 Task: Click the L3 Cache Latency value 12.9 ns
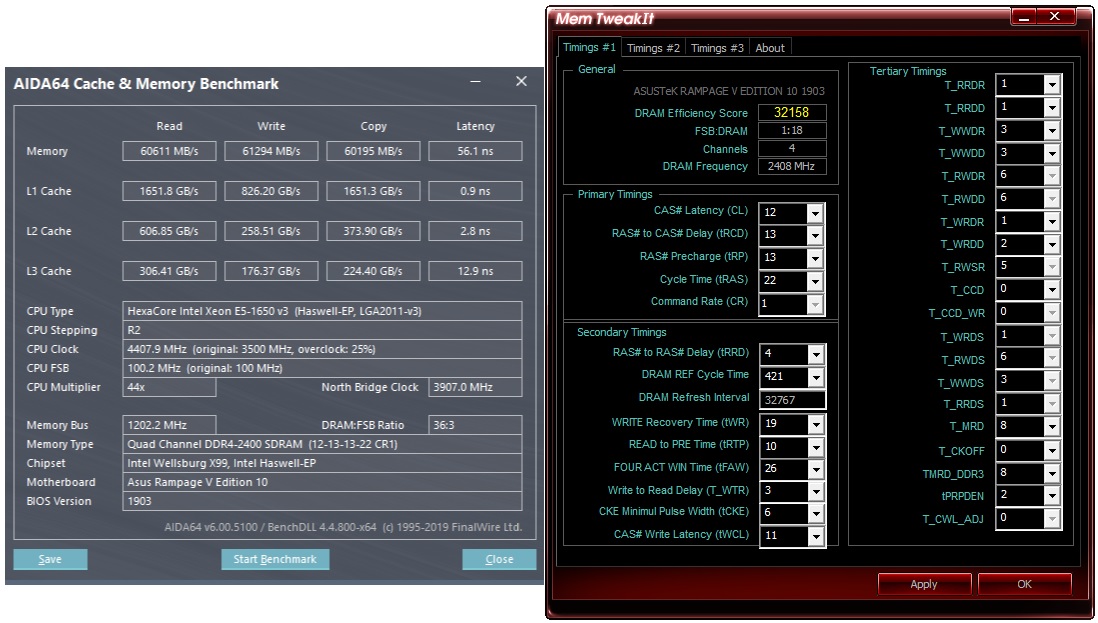[475, 271]
